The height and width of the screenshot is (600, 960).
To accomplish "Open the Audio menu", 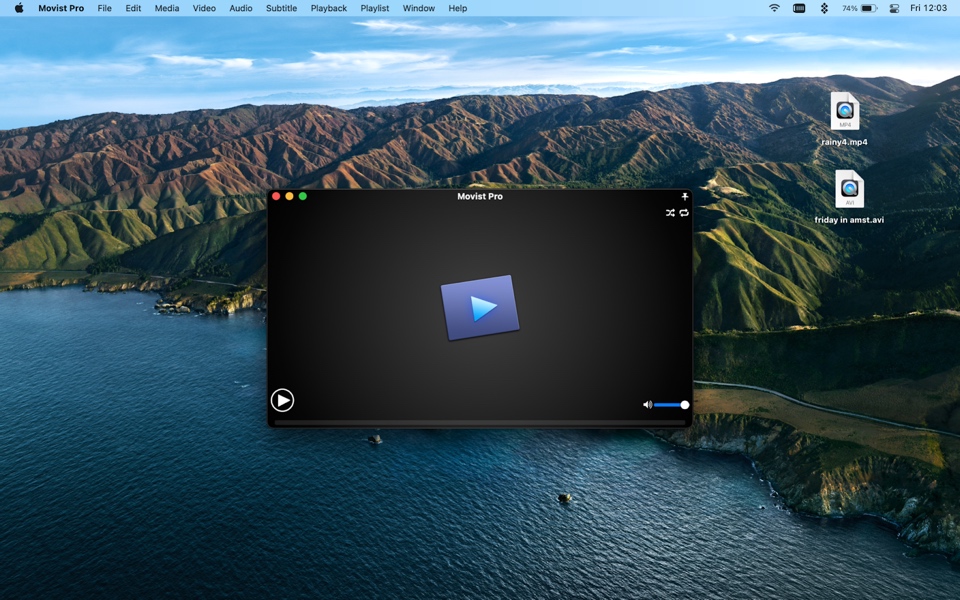I will (240, 8).
